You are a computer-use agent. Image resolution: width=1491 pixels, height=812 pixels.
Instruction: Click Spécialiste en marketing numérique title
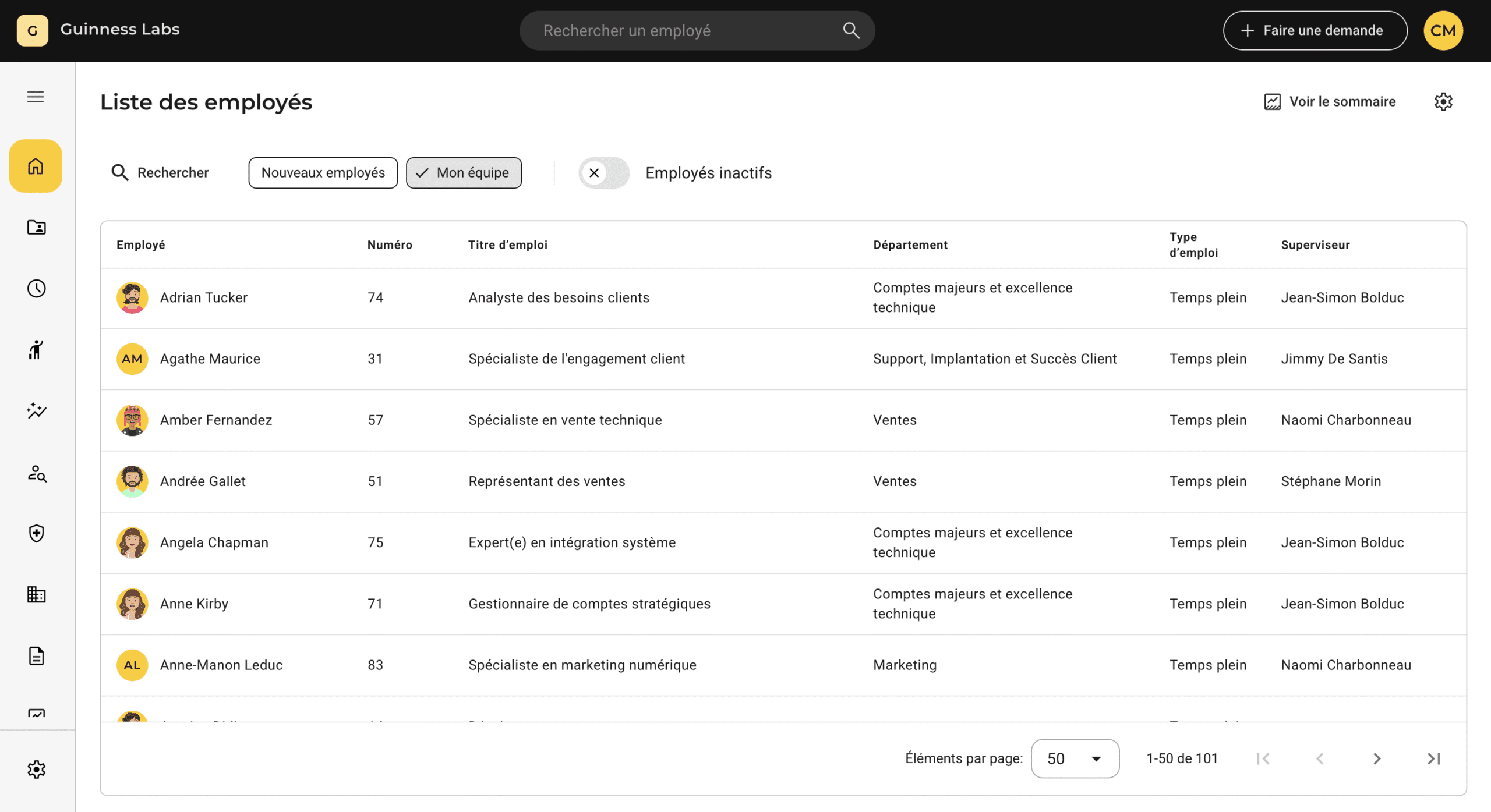[582, 665]
